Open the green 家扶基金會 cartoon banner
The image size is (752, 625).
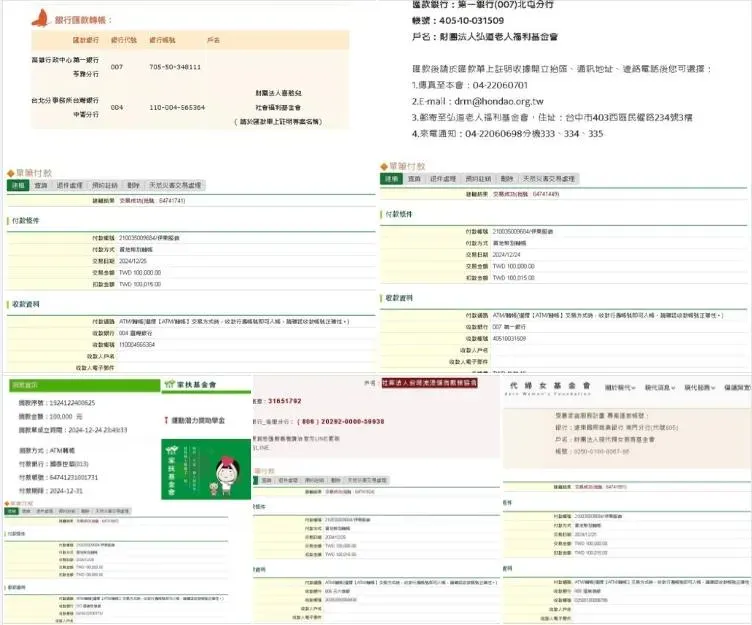(x=206, y=469)
